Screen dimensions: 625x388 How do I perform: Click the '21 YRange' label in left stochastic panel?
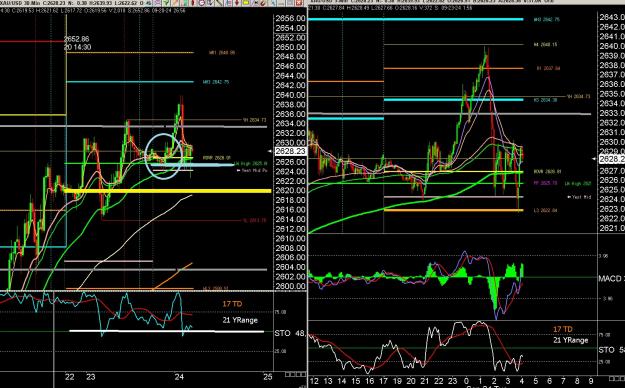240,320
